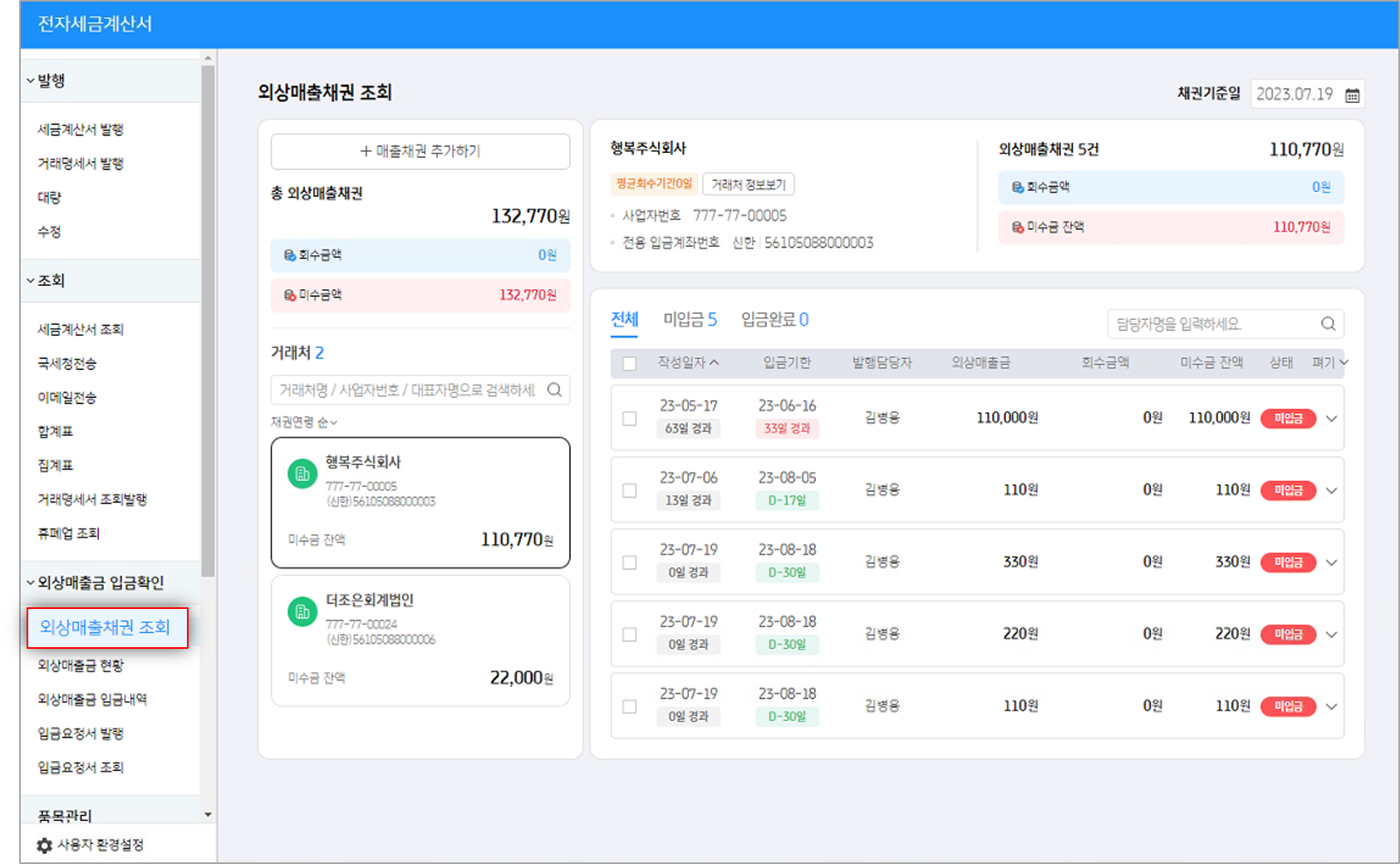This screenshot has width=1400, height=864.
Task: Expand the last 110원 row chevron
Action: point(1331,706)
